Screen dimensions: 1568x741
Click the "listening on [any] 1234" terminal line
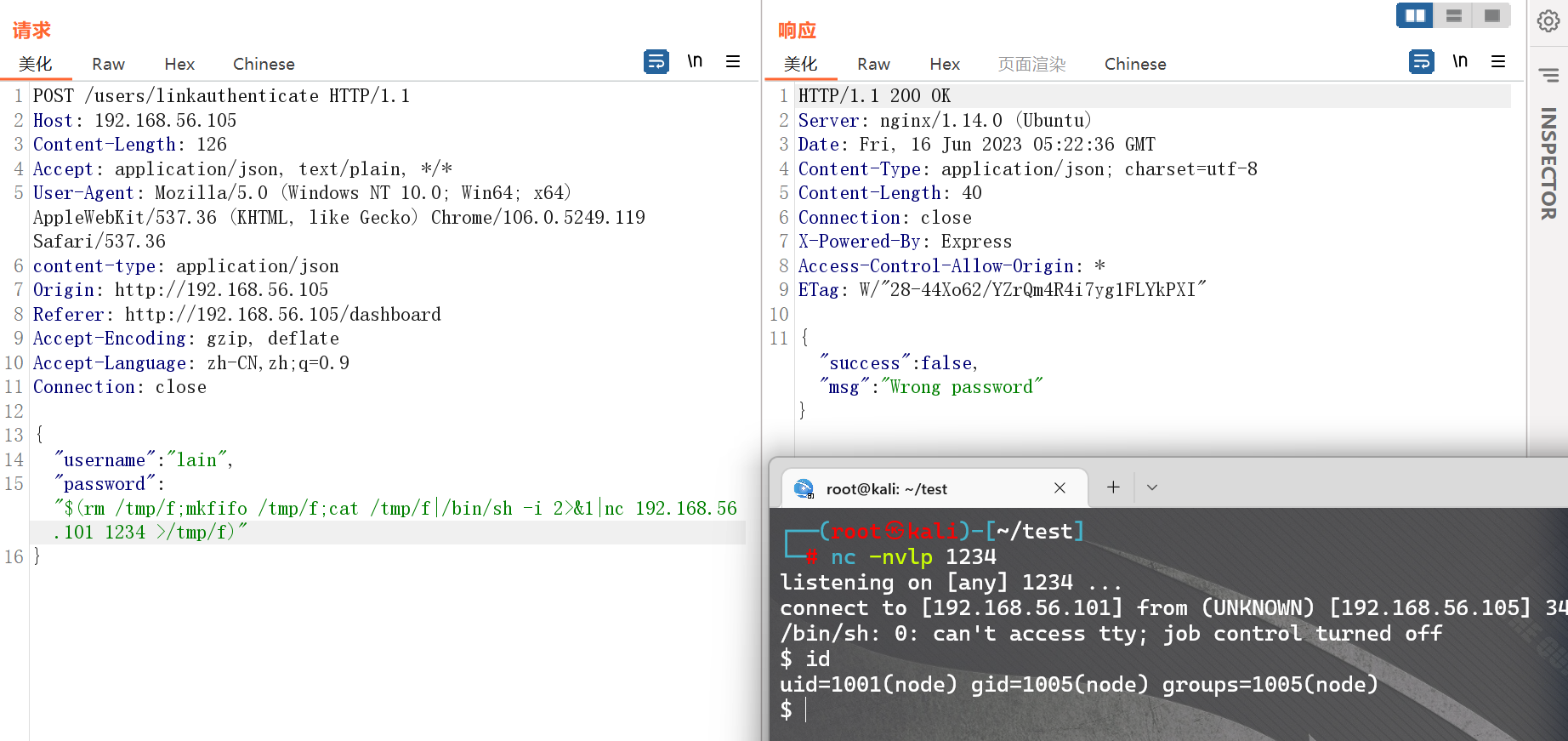tap(951, 583)
